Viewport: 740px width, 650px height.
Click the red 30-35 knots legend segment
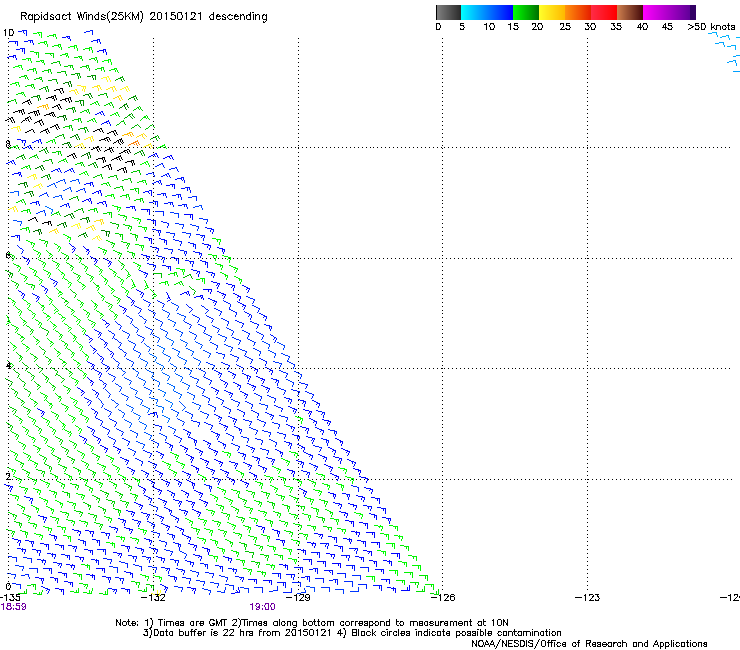point(604,12)
